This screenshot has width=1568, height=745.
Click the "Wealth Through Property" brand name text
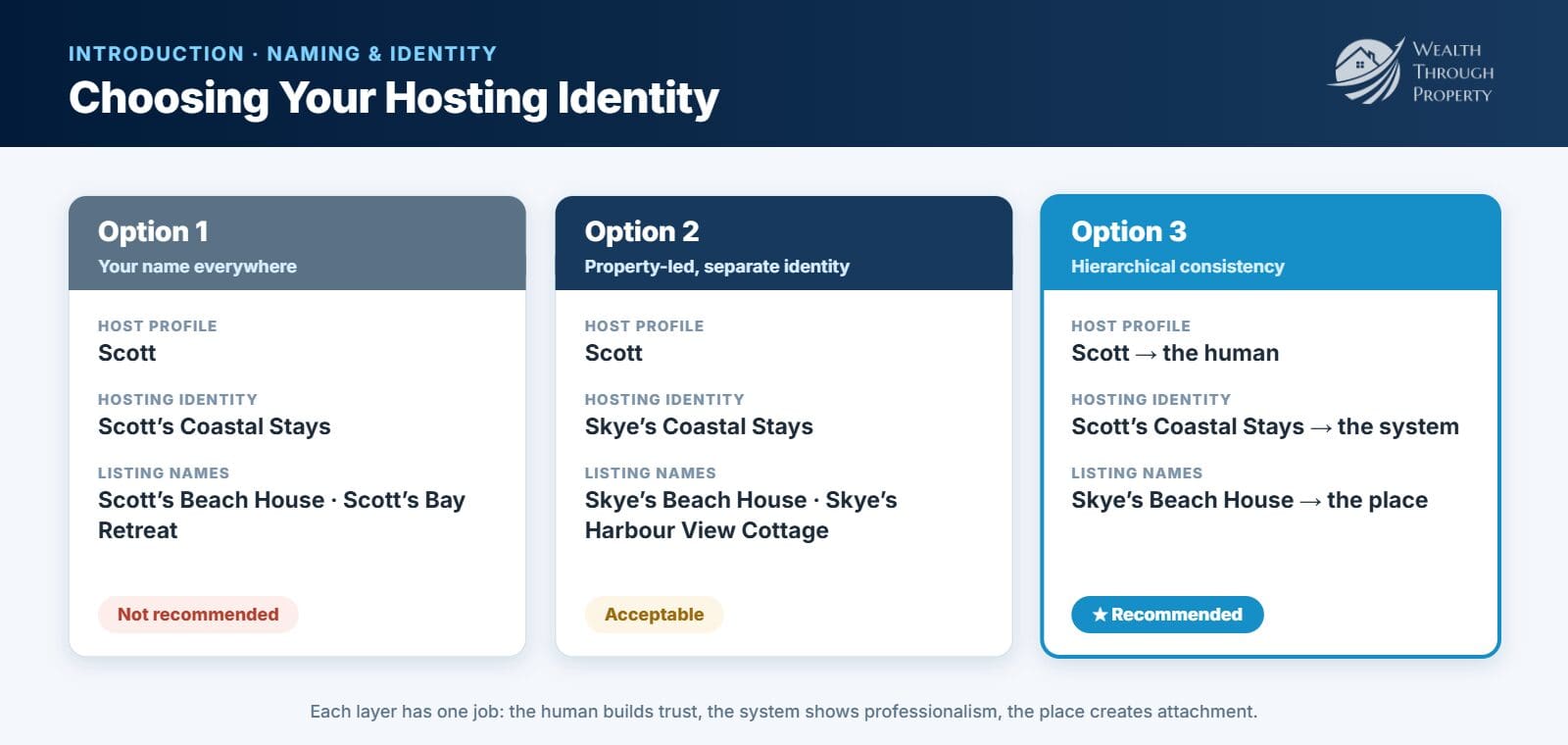coord(1452,72)
